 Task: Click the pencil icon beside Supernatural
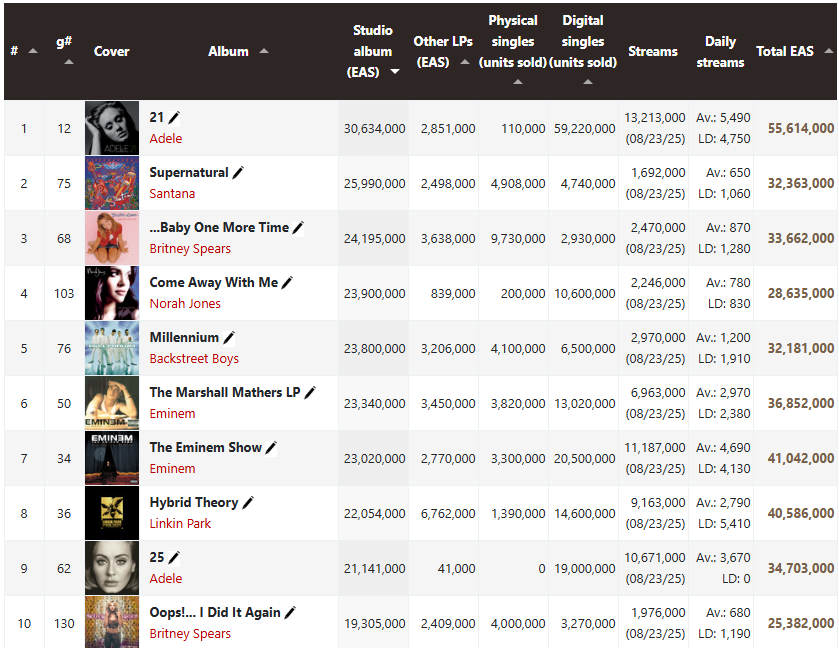238,172
